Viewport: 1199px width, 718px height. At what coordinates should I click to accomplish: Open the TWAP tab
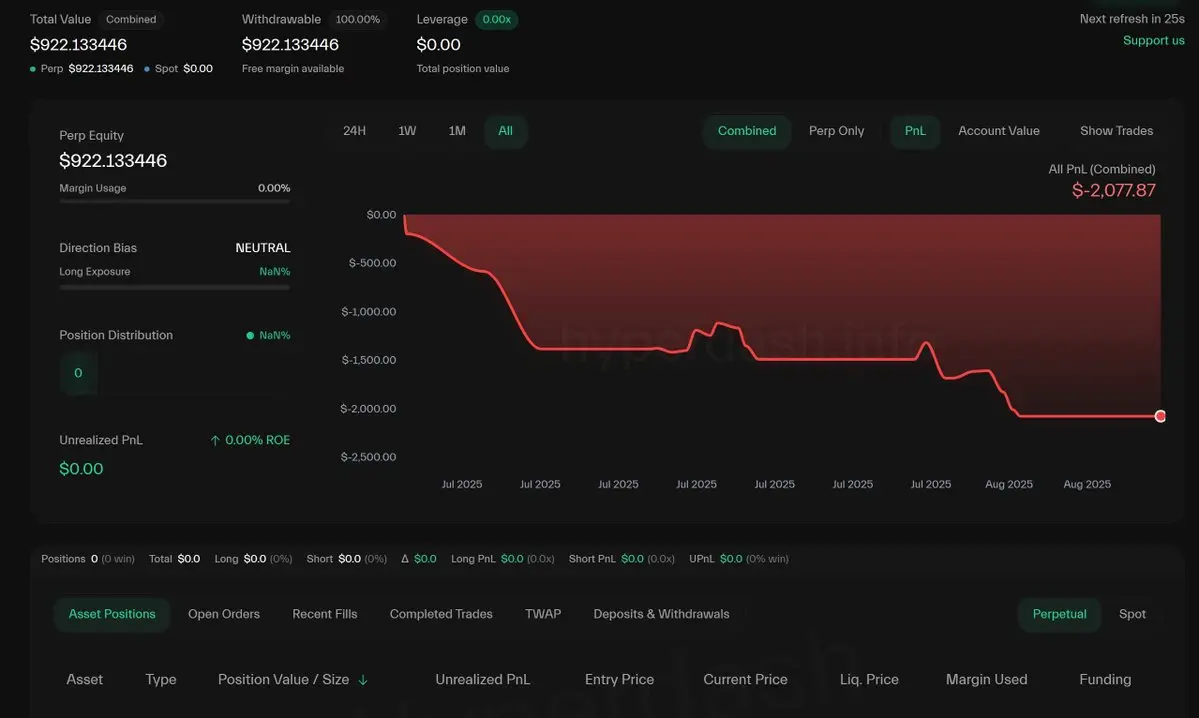click(x=543, y=614)
